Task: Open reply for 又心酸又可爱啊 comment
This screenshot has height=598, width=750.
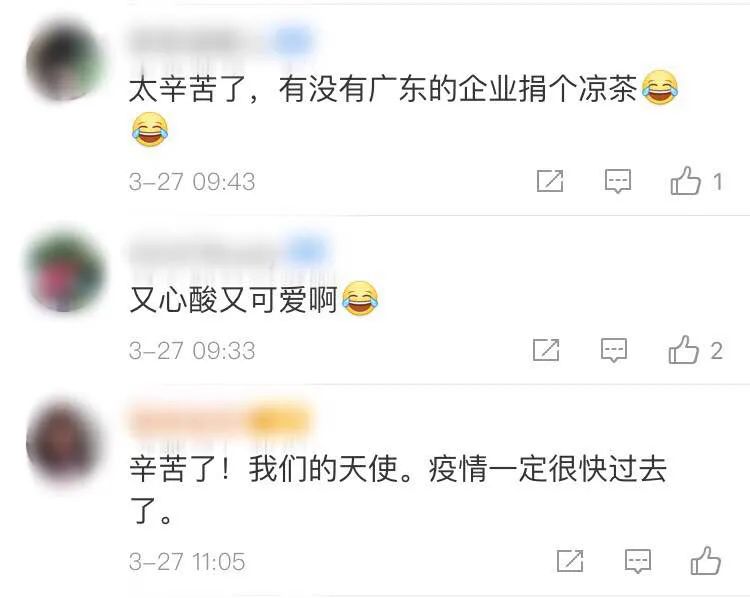Action: click(614, 350)
